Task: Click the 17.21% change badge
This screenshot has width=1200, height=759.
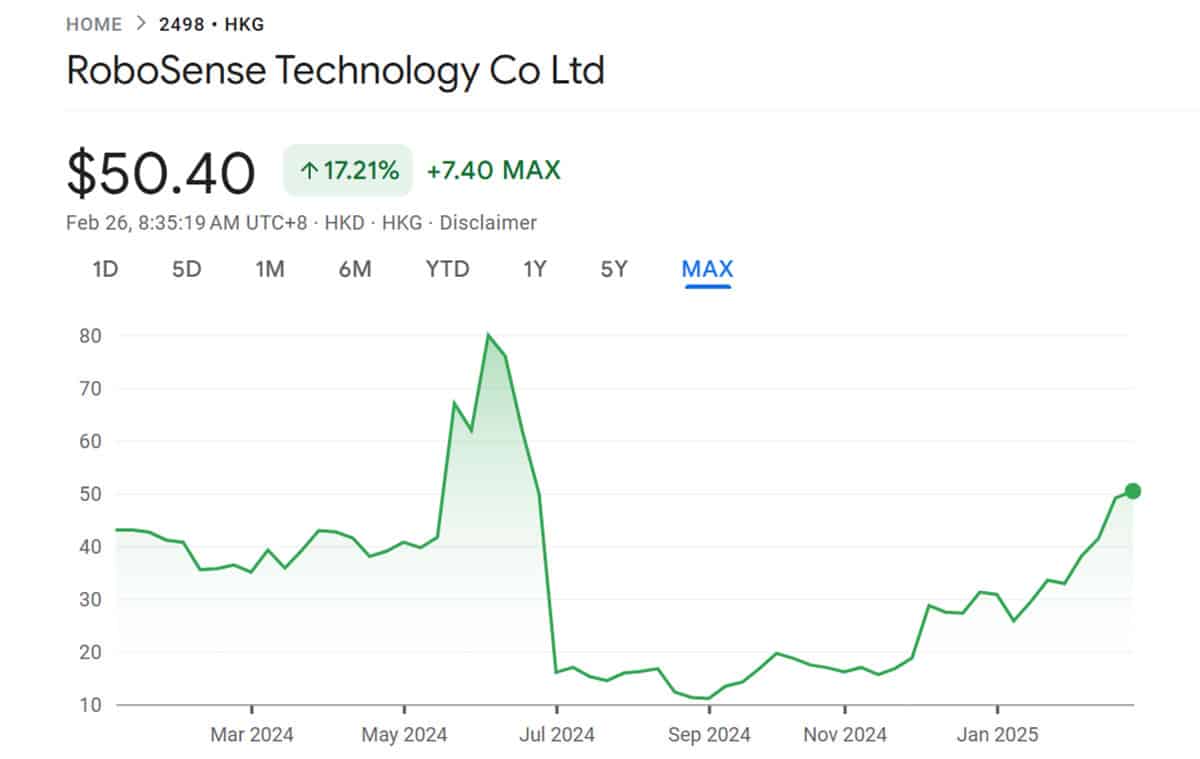Action: [347, 170]
